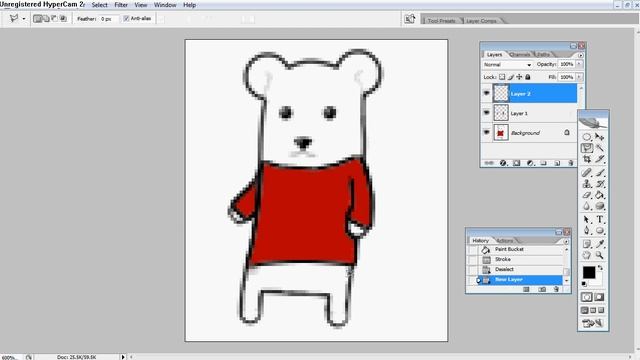
Task: Open the Fill slider arrow
Action: tap(579, 77)
